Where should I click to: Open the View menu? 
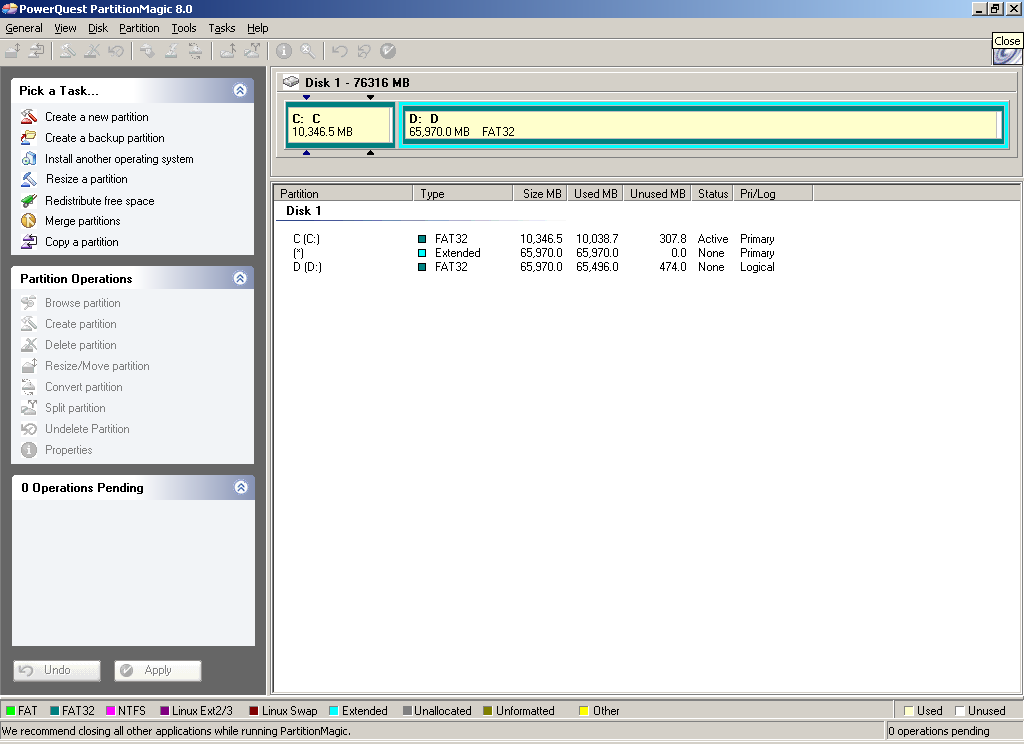click(x=65, y=28)
